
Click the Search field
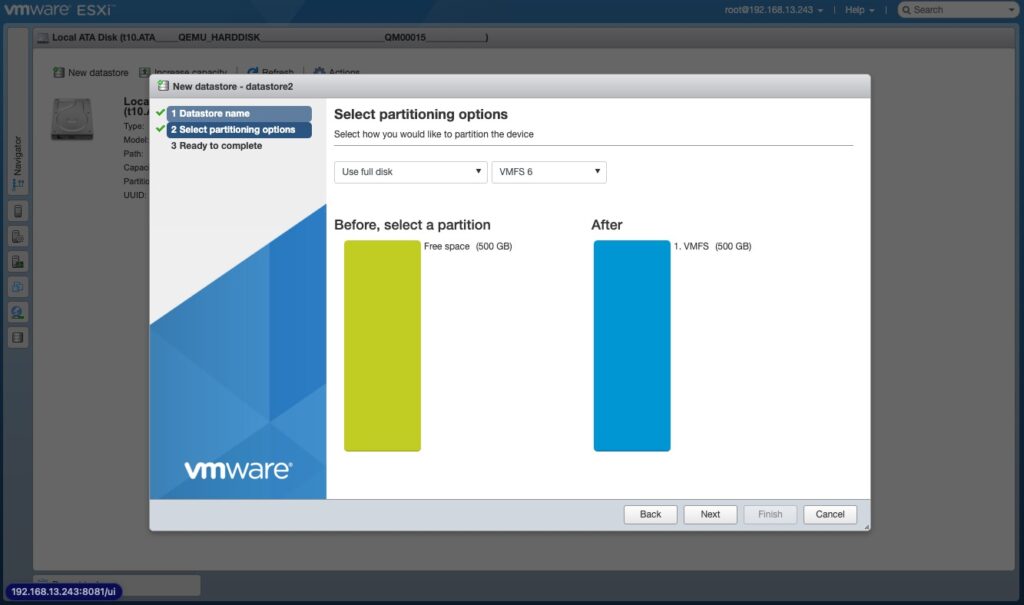tap(958, 10)
